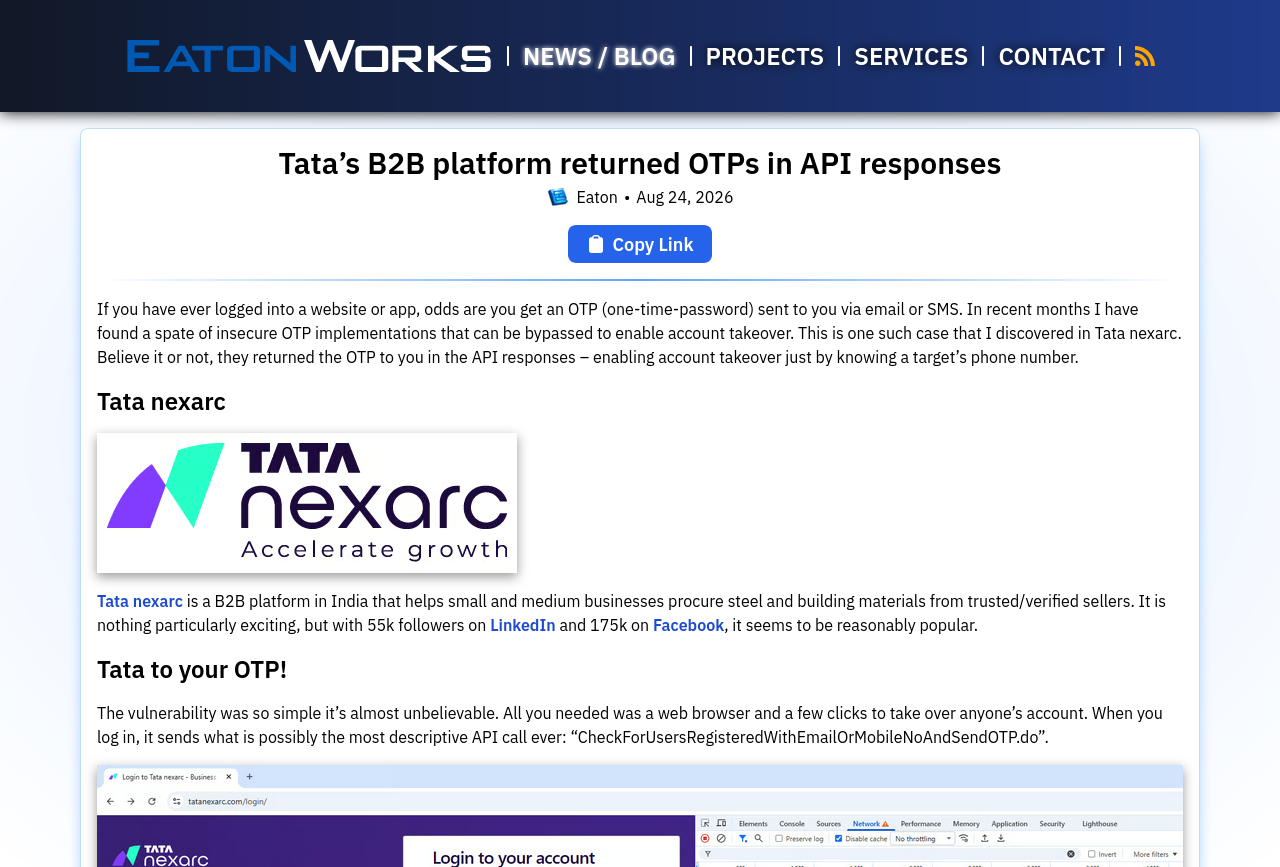Viewport: 1280px width, 867px height.
Task: Click the export HAR download arrow icon
Action: point(1002,838)
